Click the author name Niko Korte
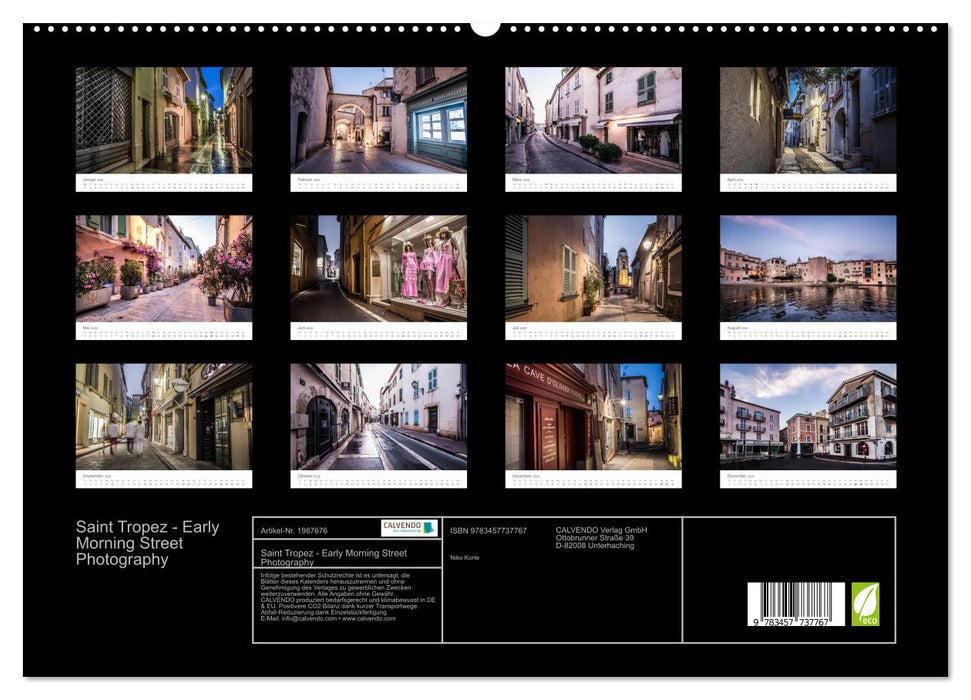This screenshot has height=700, width=971. [x=463, y=556]
